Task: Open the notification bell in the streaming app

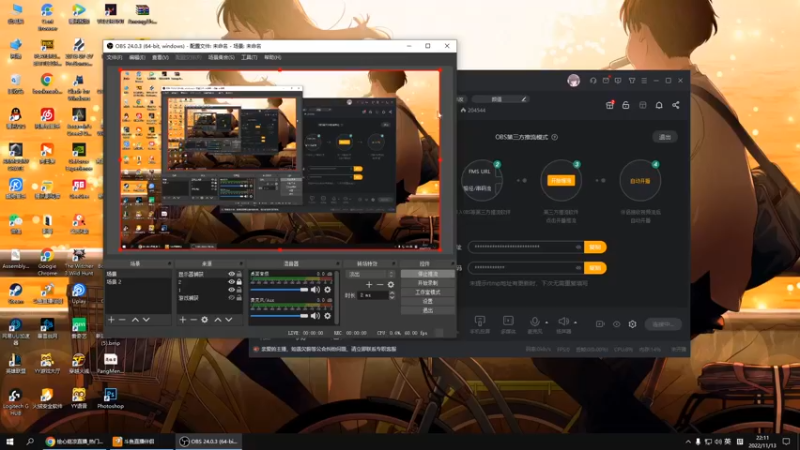Action: pyautogui.click(x=659, y=105)
